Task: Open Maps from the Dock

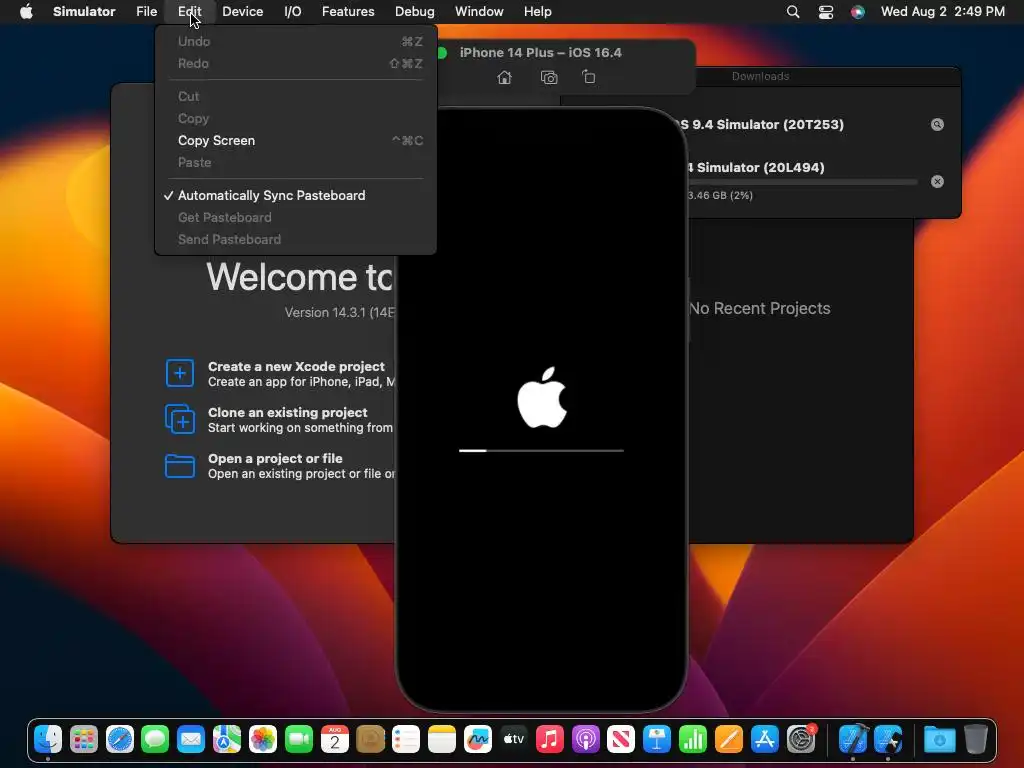Action: [227, 739]
